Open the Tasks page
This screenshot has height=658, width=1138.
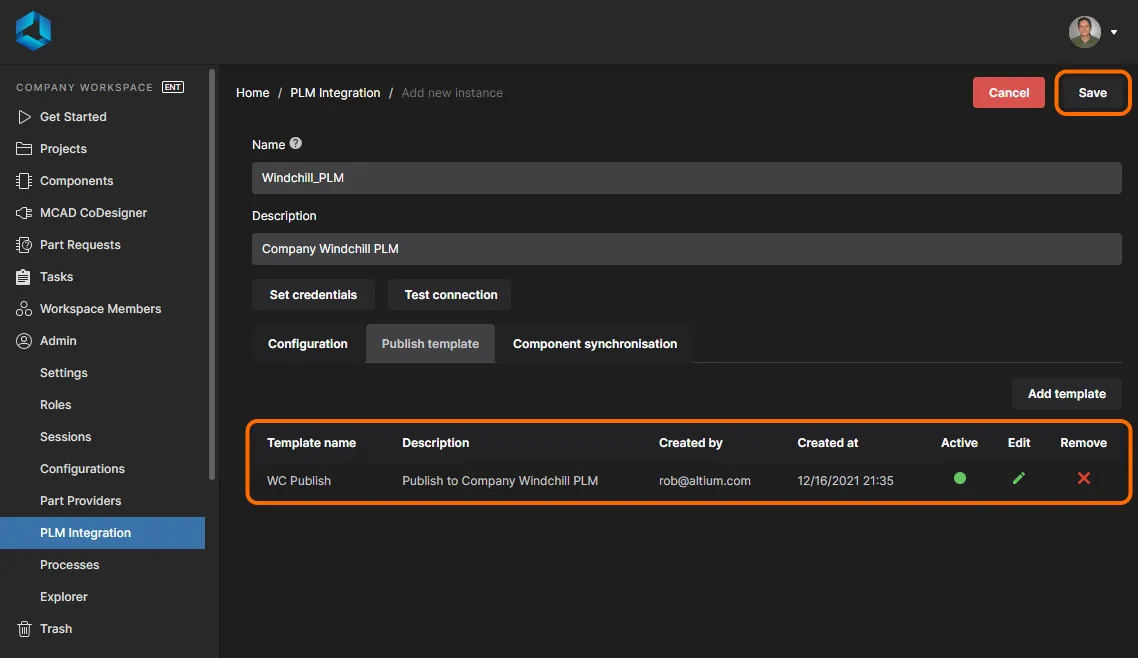(x=56, y=277)
